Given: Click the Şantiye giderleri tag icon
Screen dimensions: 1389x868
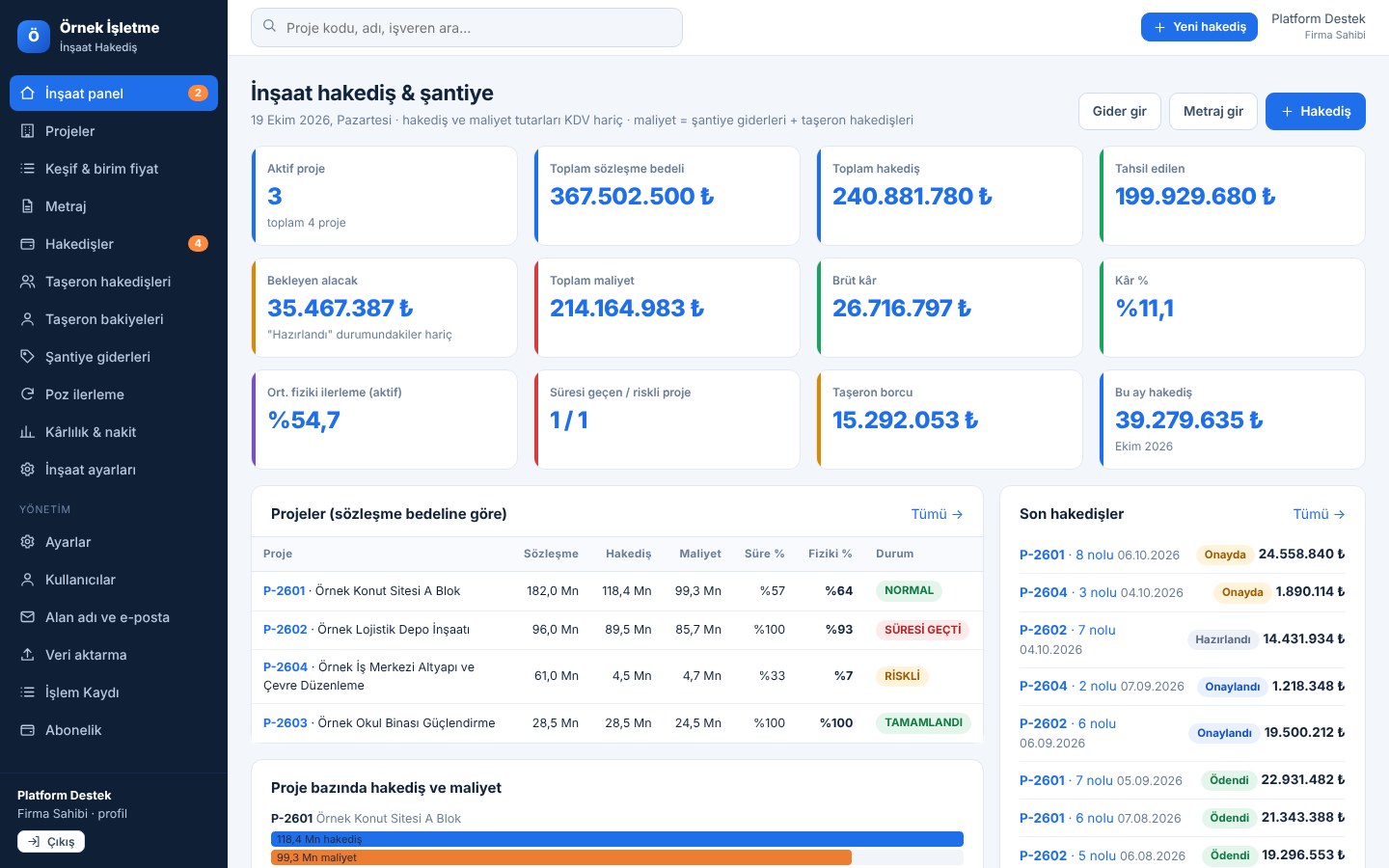Looking at the screenshot, I should click(27, 357).
